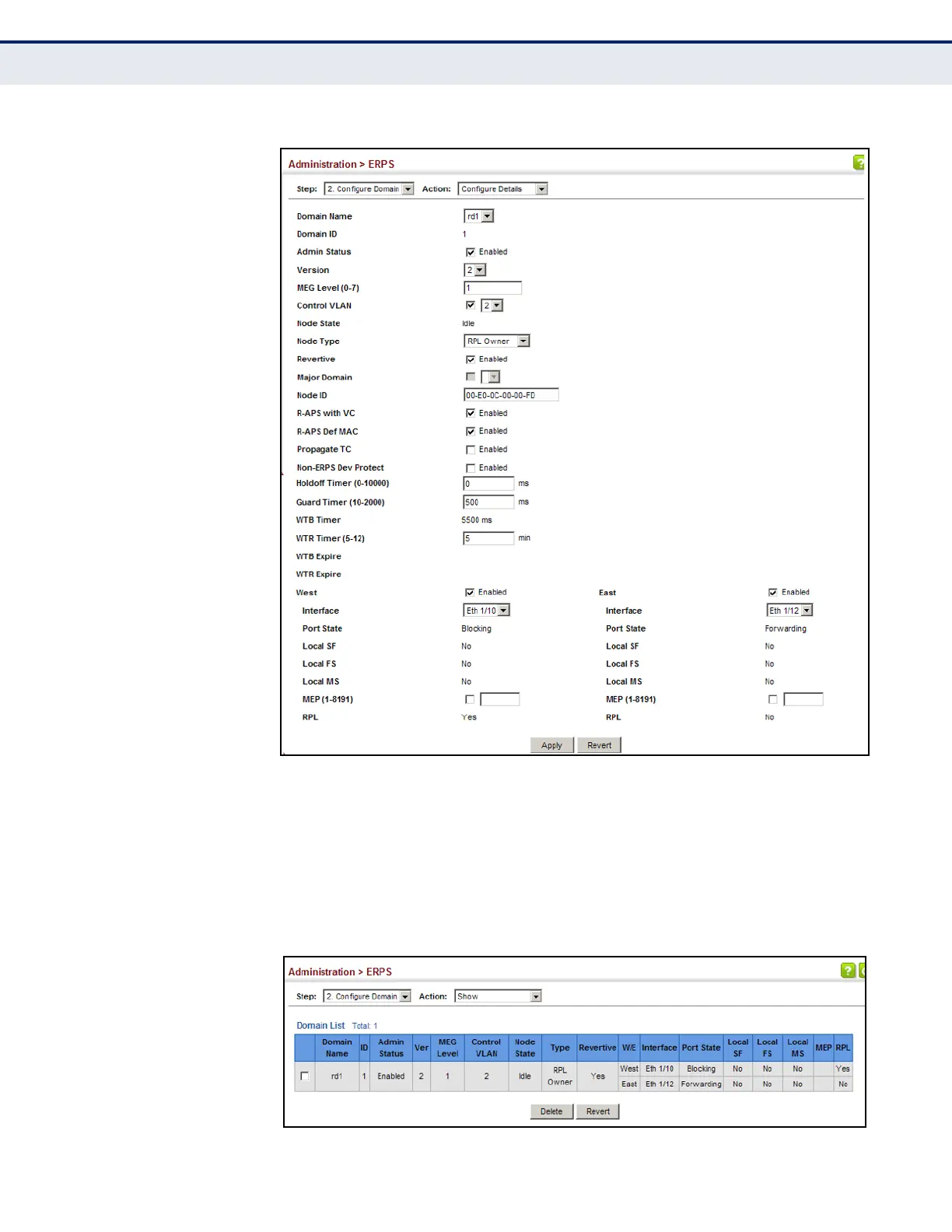
Task: Click the Node ID text field
Action: tap(511, 395)
